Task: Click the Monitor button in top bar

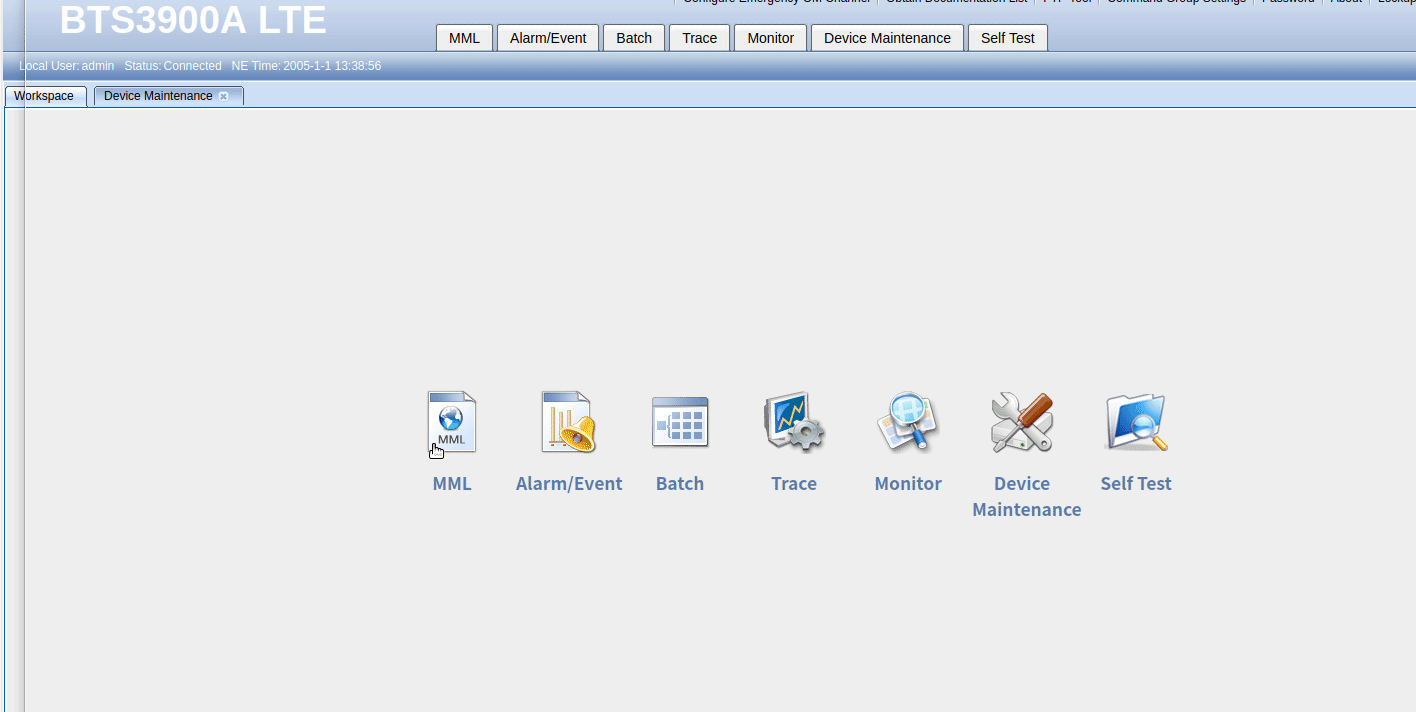Action: pos(771,38)
